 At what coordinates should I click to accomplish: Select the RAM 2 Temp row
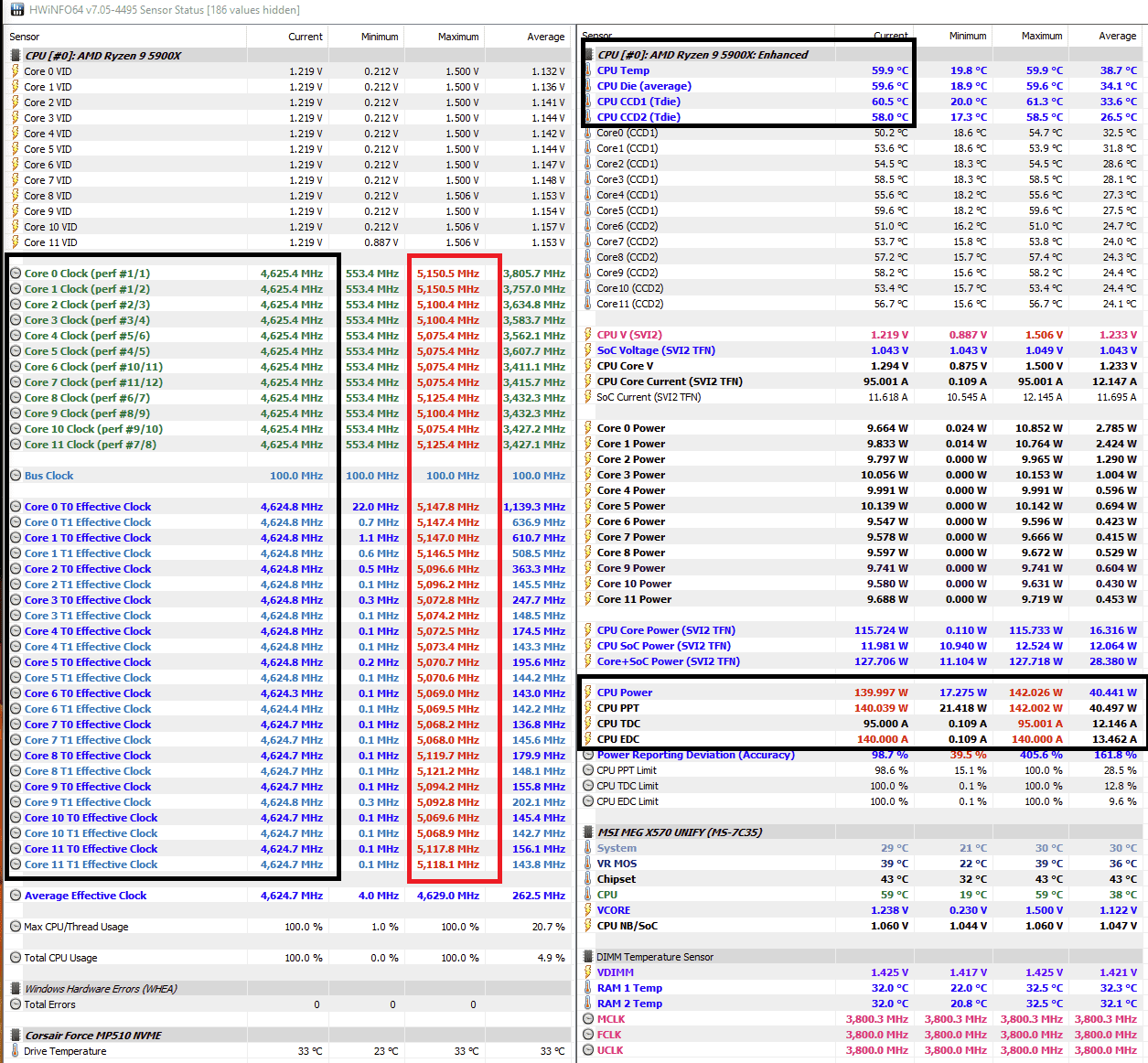click(863, 1004)
